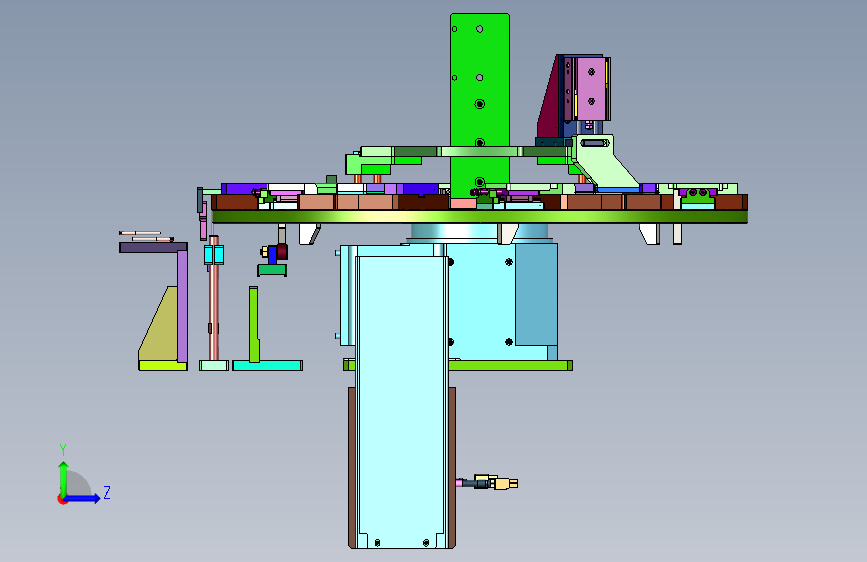This screenshot has height=562, width=867.
Task: Click the blue Z axis arrow of the triad
Action: point(83,498)
